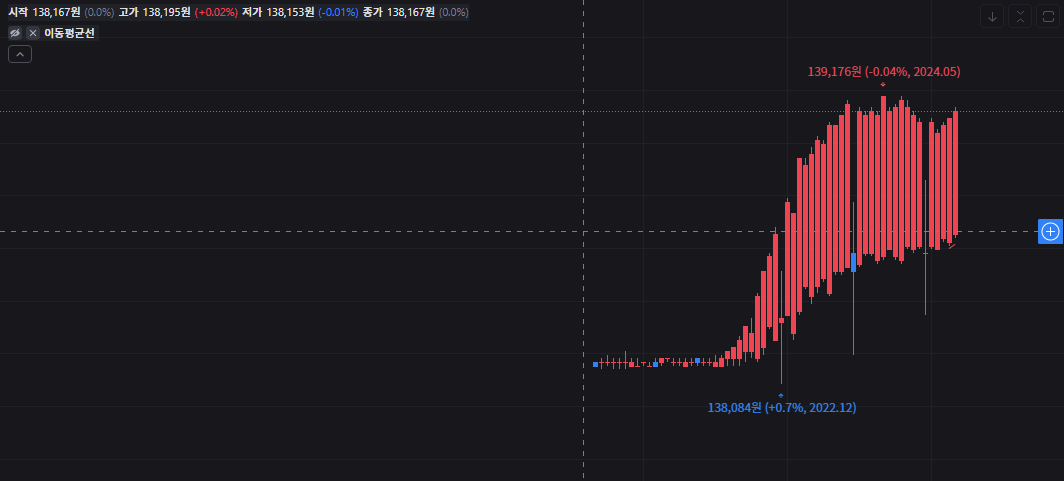Click the blue plus crosshair button
Image resolution: width=1064 pixels, height=481 pixels.
[x=1050, y=232]
